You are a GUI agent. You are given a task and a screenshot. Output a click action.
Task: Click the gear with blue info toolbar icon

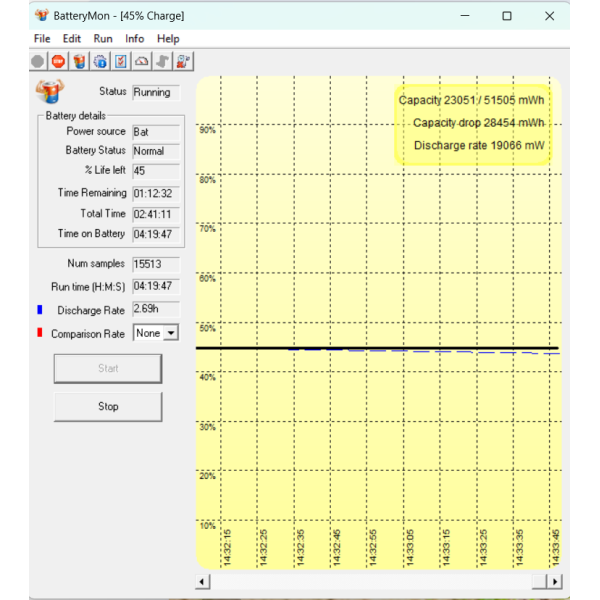[100, 61]
